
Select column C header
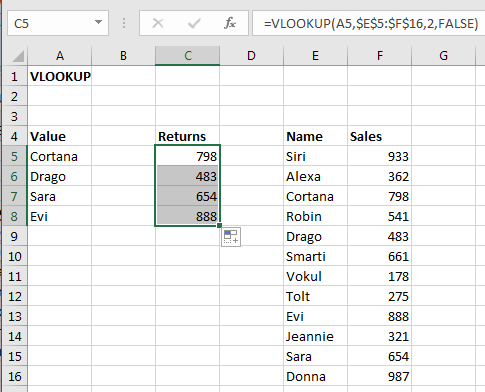[x=187, y=56]
